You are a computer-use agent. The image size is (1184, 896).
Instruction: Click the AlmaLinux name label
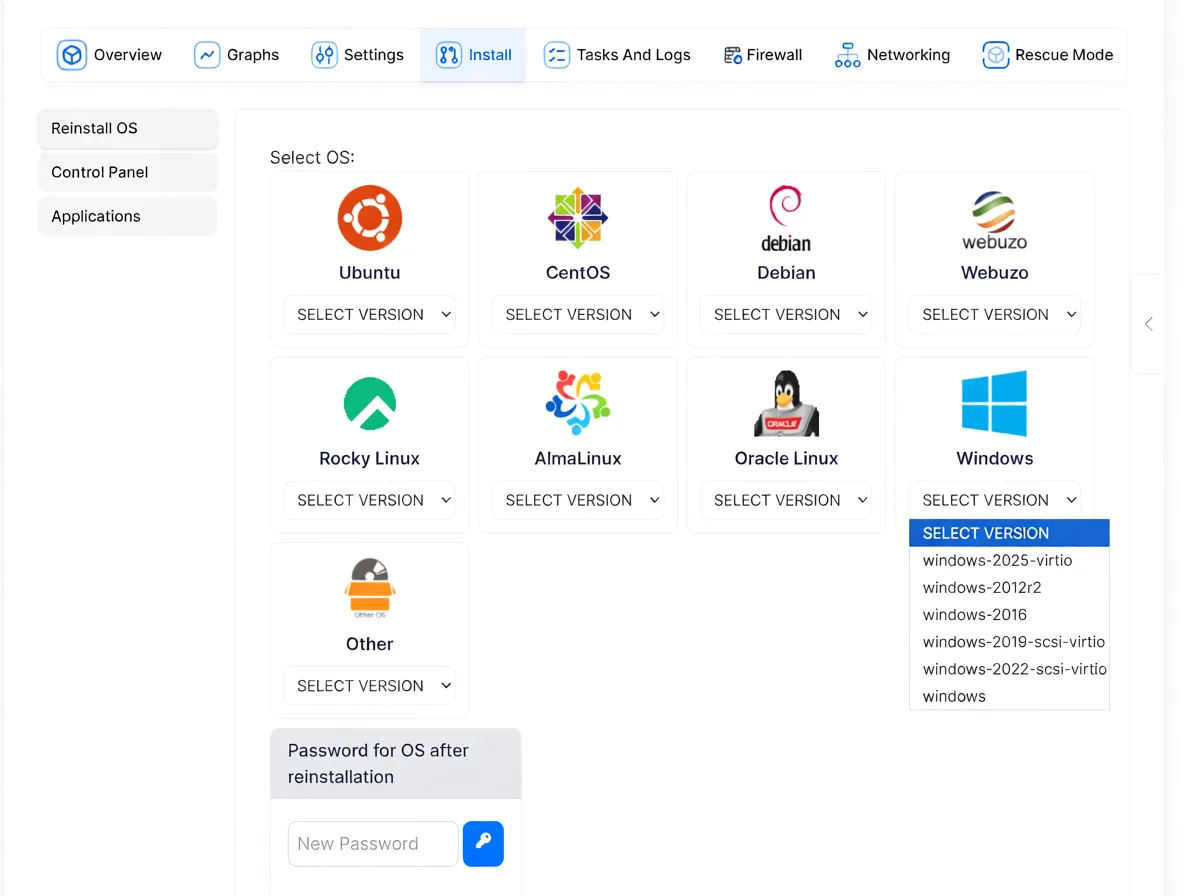(578, 458)
